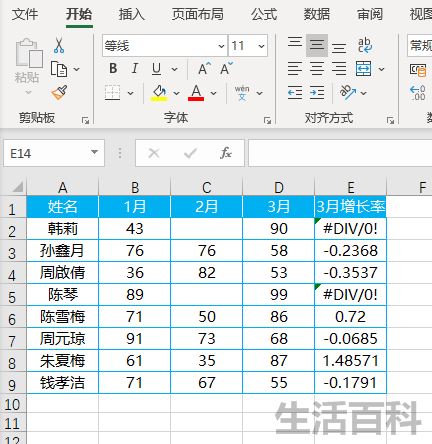Expand fill color dropdown arrow
The height and width of the screenshot is (444, 432).
coord(176,93)
